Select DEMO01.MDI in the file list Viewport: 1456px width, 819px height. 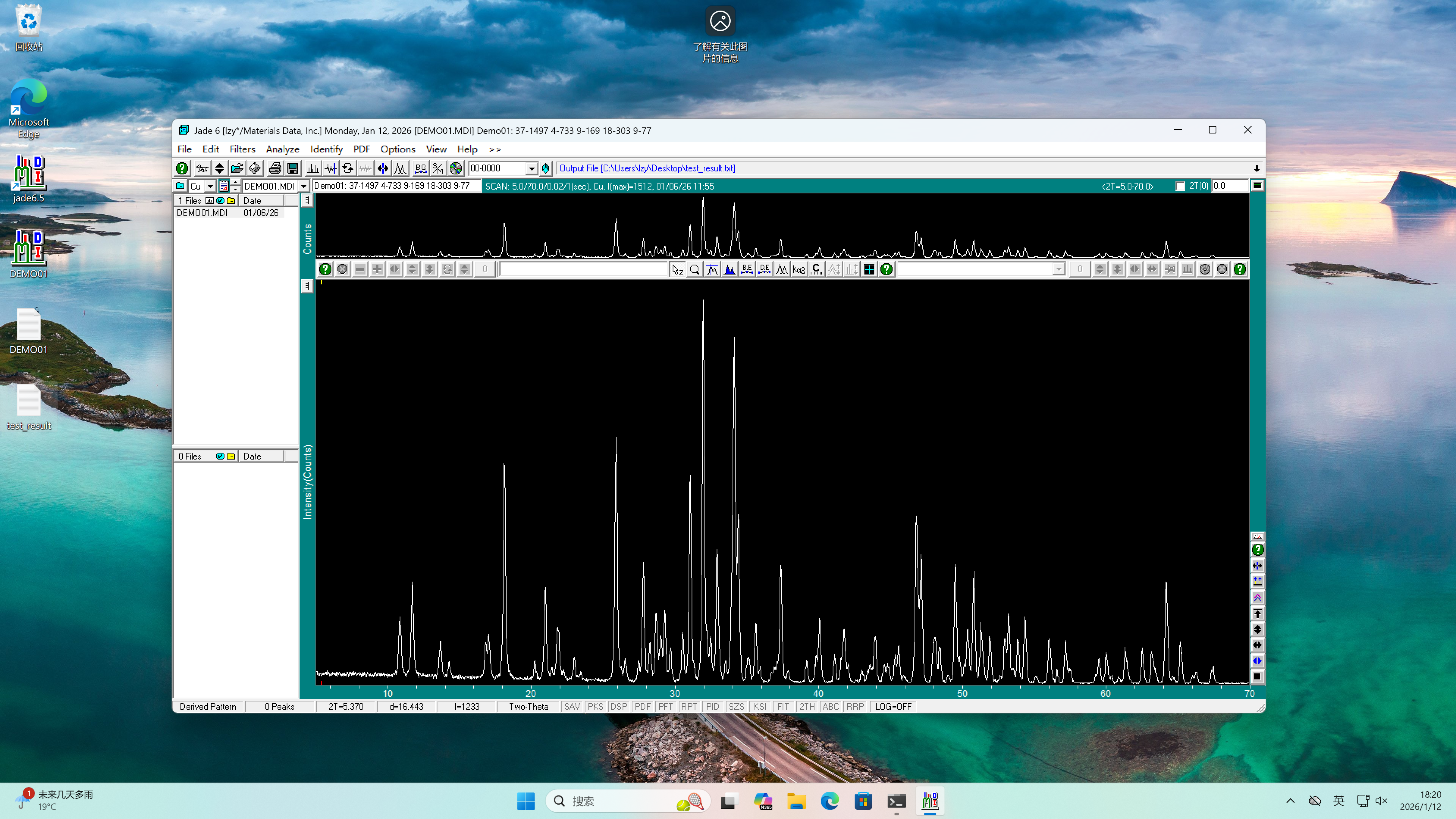coord(202,213)
